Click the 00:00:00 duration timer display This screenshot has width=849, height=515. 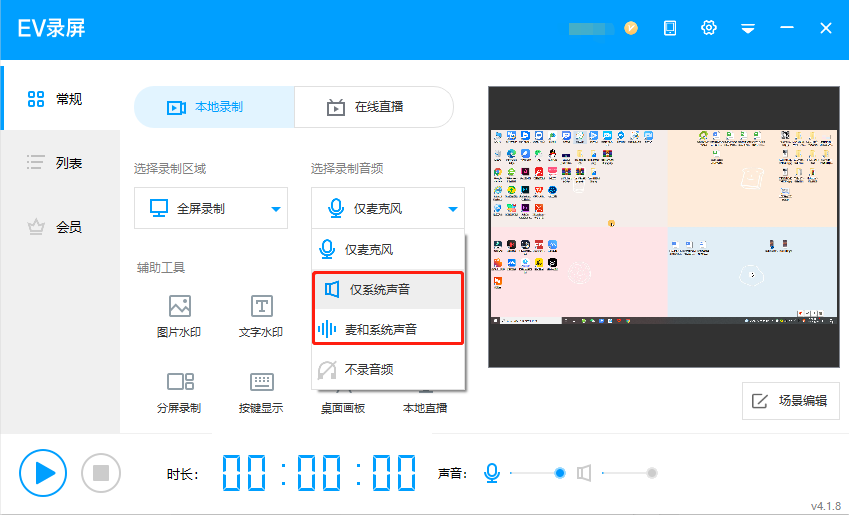(319, 473)
